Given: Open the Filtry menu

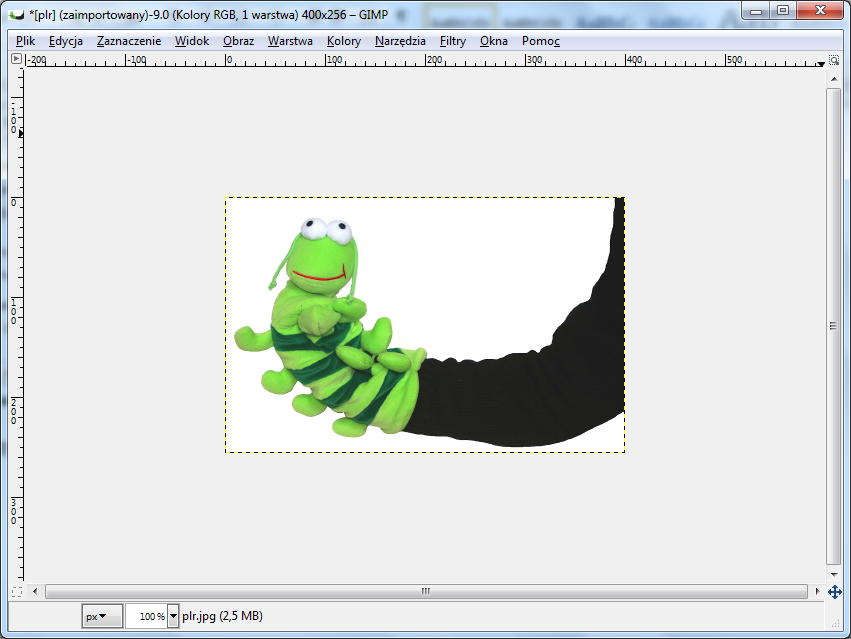Looking at the screenshot, I should (453, 41).
